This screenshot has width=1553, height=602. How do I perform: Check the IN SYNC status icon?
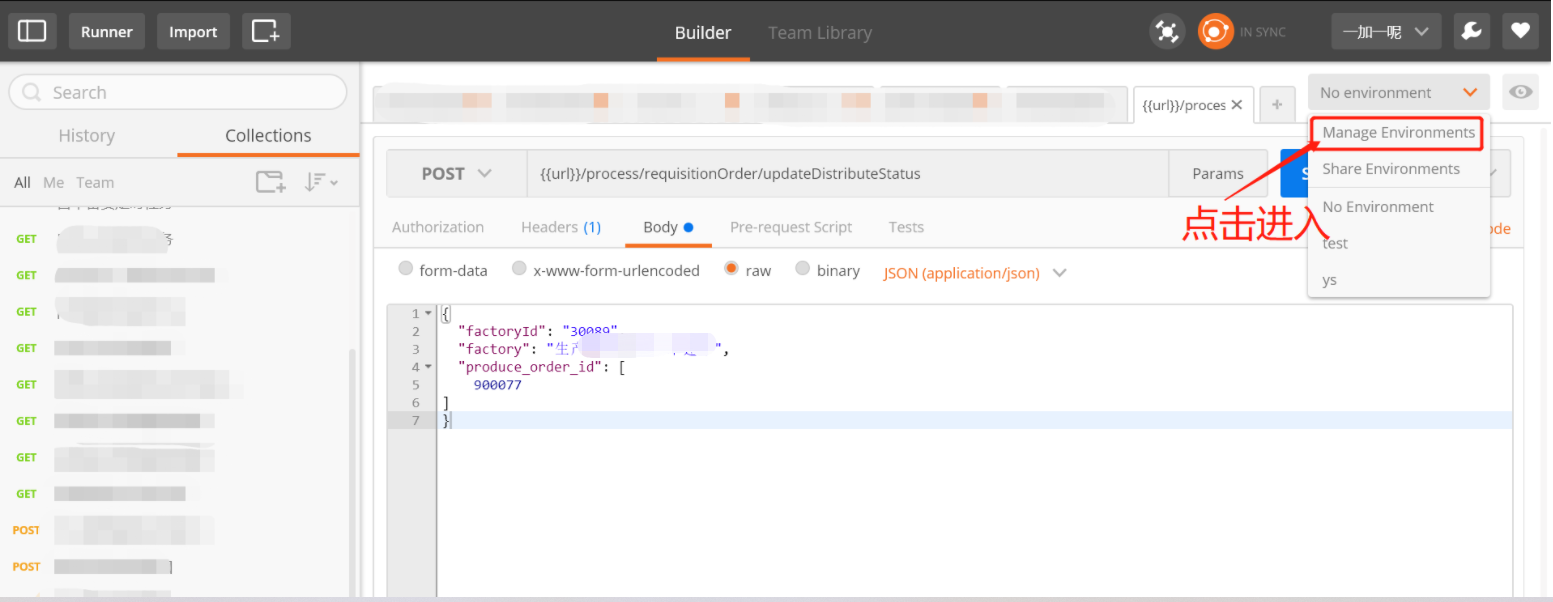coord(1215,32)
